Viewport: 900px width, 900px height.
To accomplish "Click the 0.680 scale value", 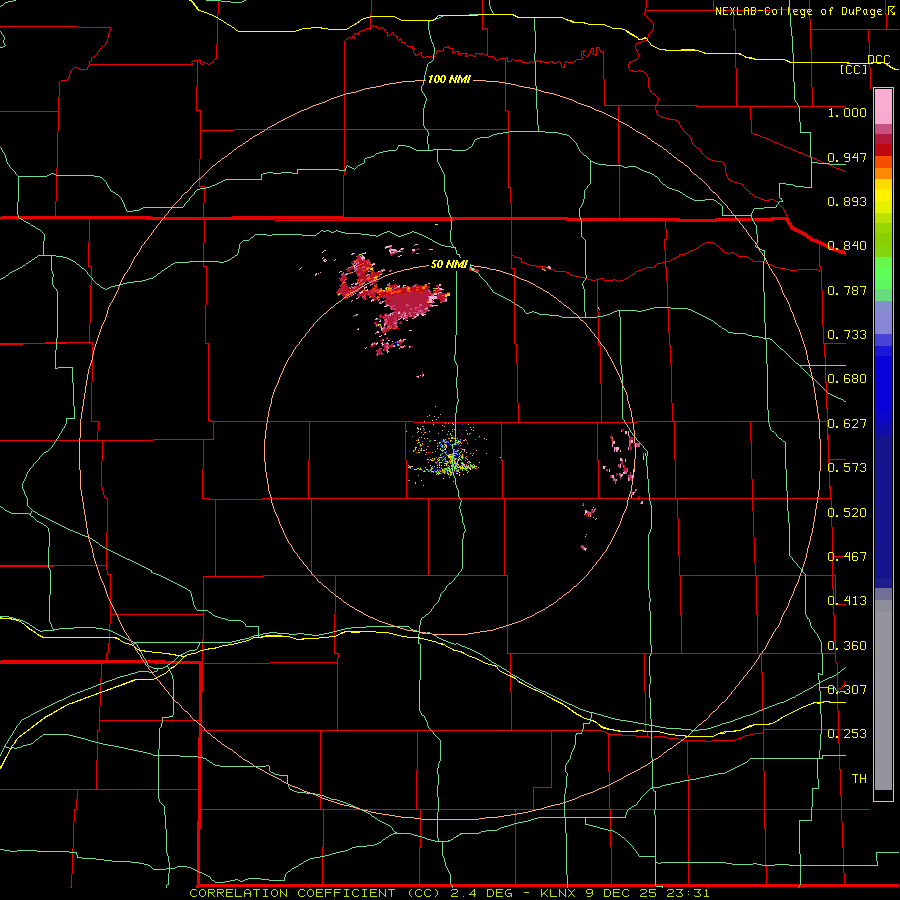I will tap(847, 379).
